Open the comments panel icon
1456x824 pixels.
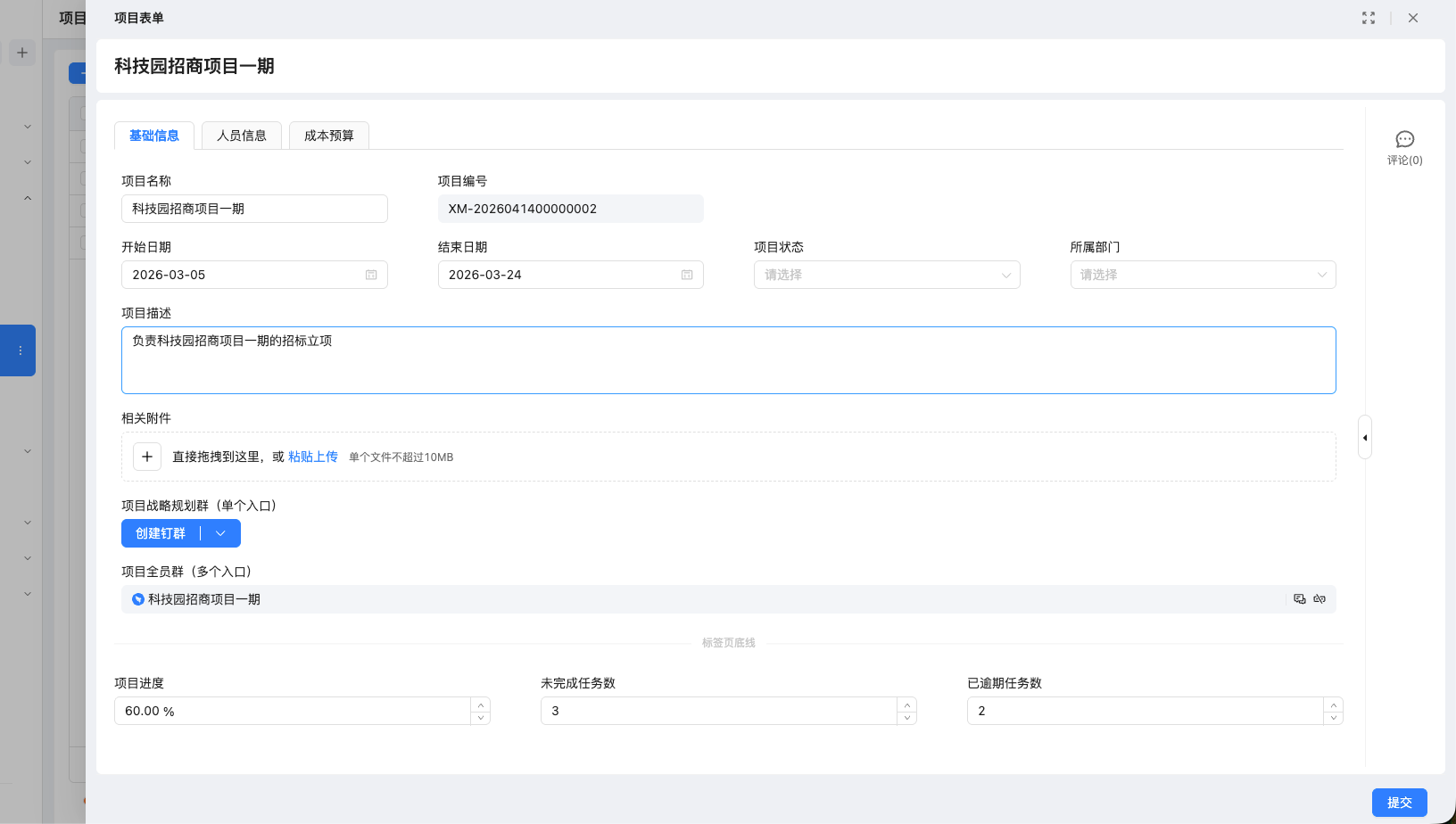point(1404,139)
